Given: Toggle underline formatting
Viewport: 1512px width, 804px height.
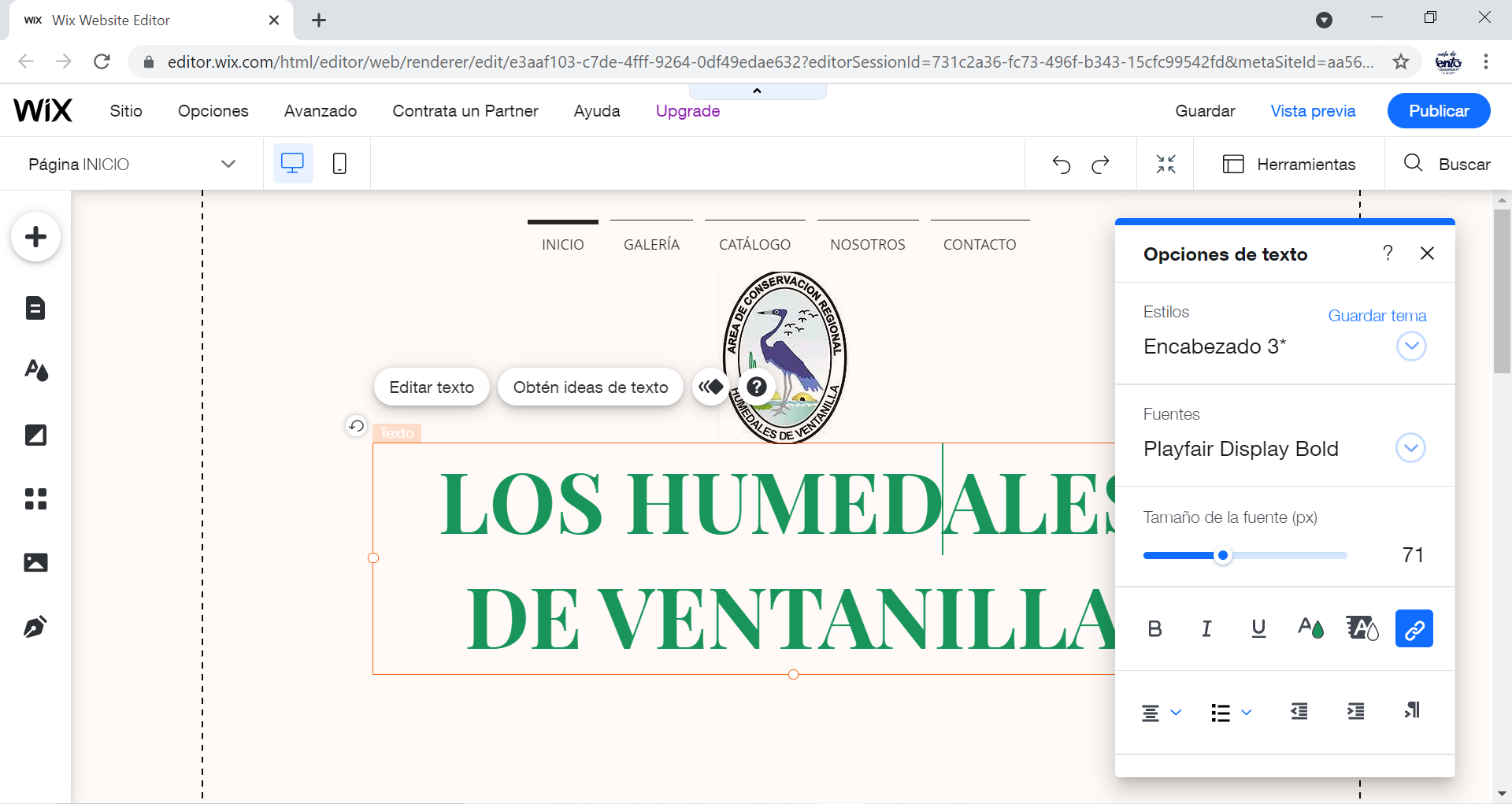Looking at the screenshot, I should [x=1258, y=628].
